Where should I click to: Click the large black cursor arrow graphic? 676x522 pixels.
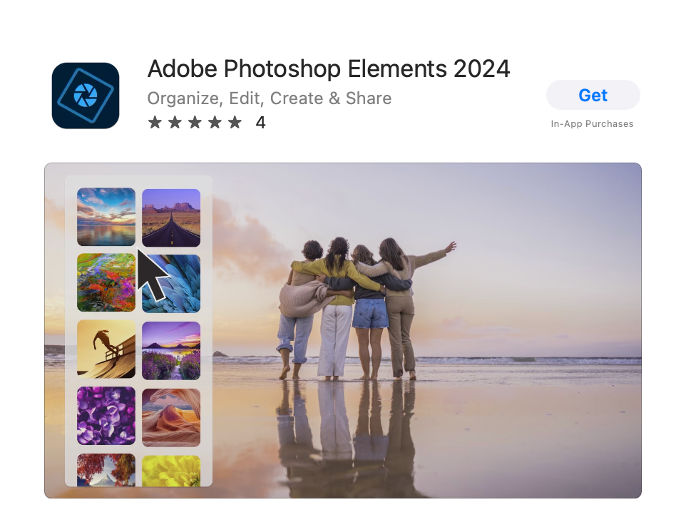coord(151,274)
